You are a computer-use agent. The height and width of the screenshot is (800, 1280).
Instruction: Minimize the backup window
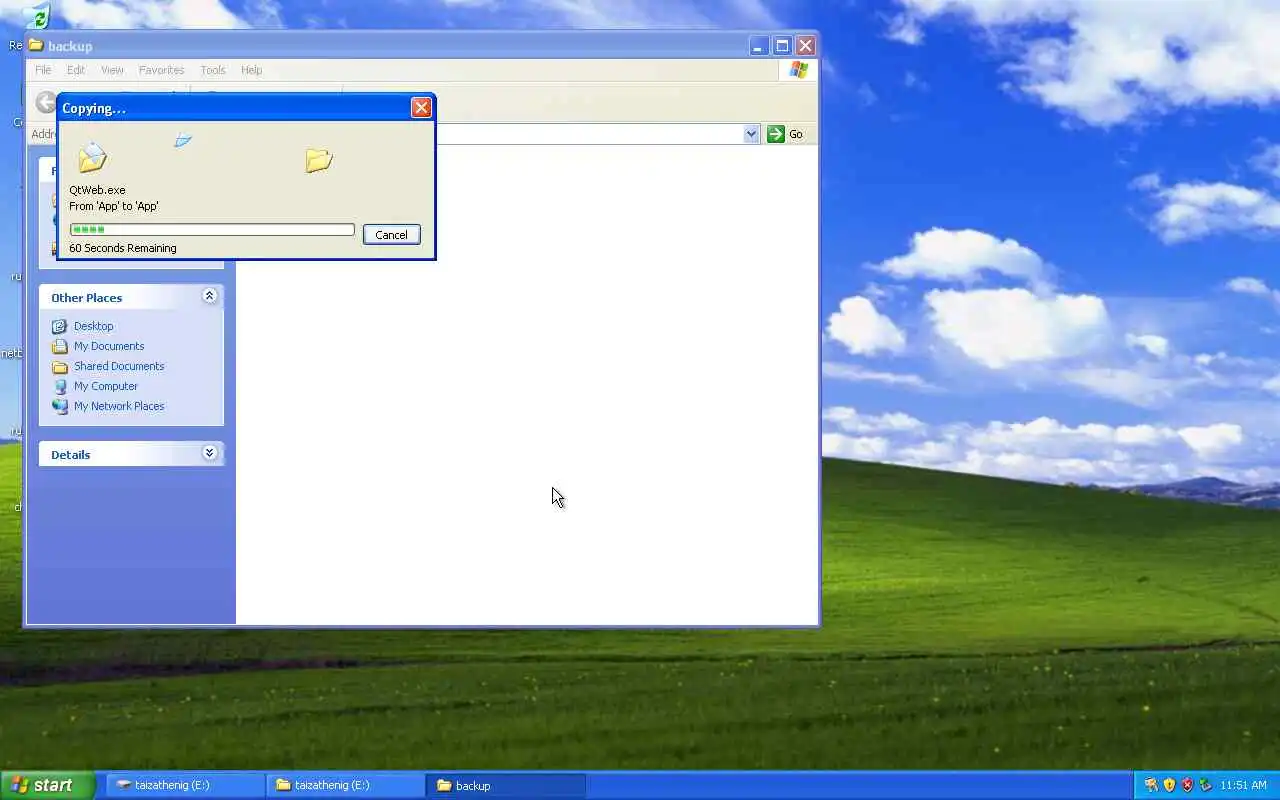[759, 46]
